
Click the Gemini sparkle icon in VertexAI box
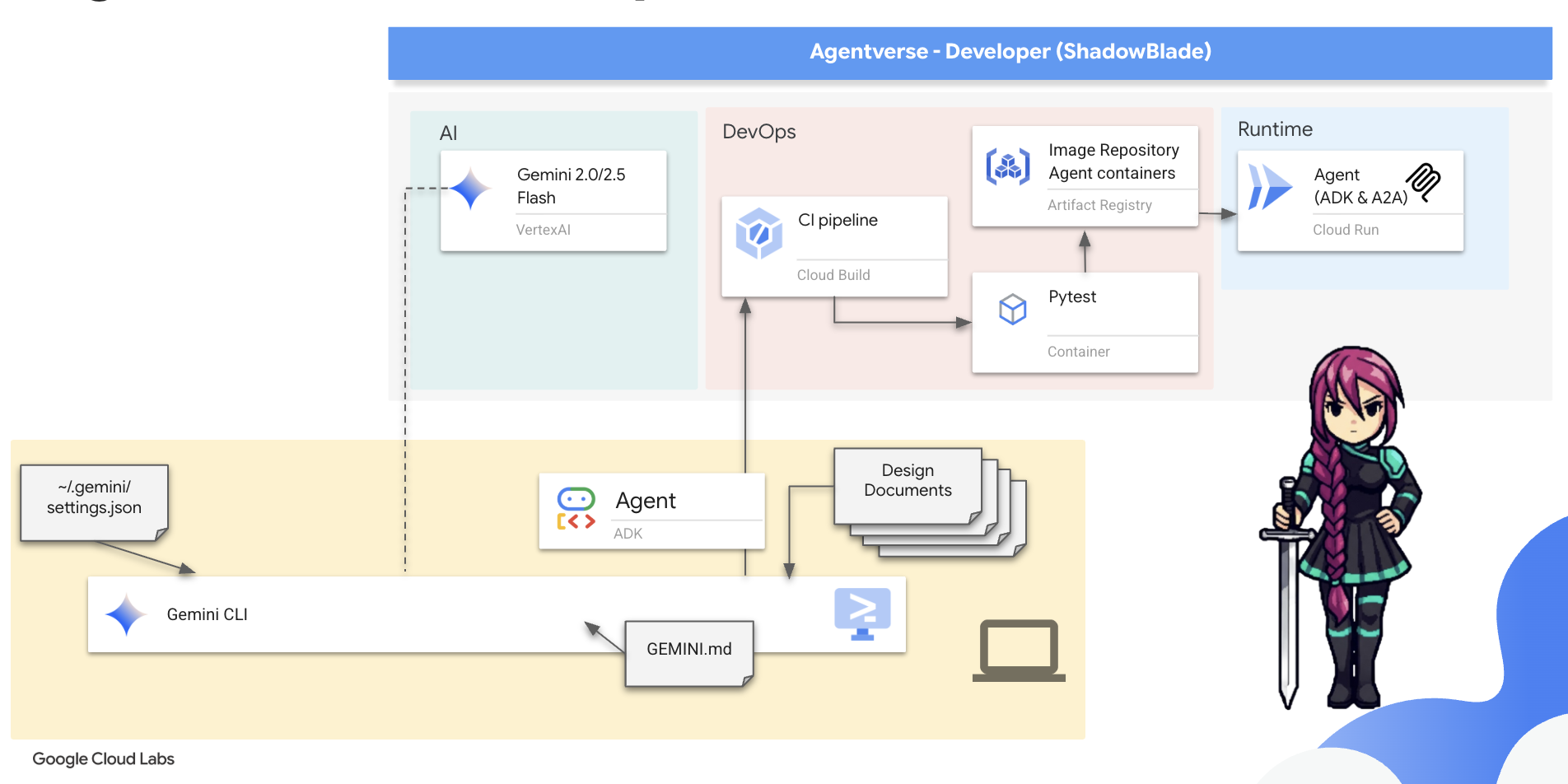click(x=470, y=189)
